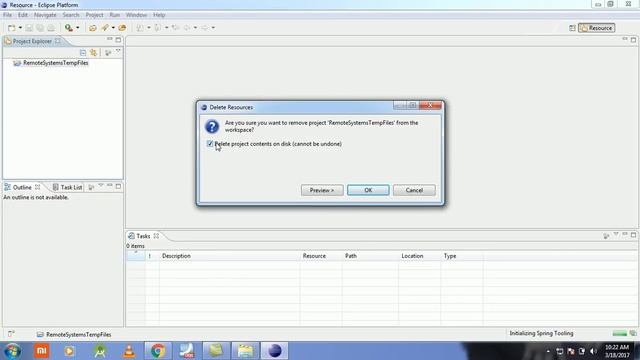This screenshot has height=360, width=640.
Task: Click the New wizard toolbar icon
Action: 12,28
